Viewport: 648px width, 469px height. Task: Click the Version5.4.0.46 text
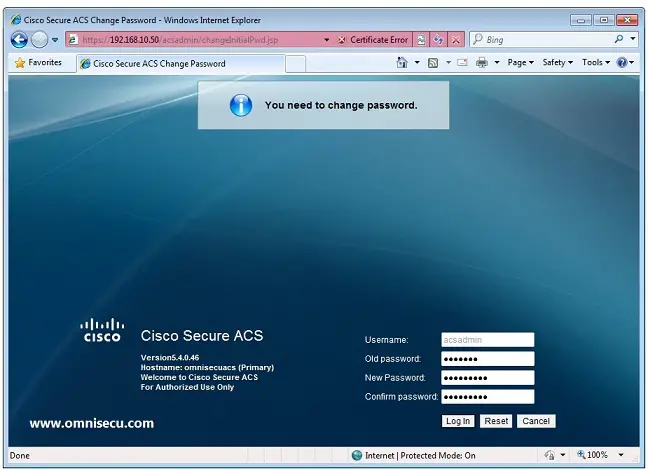tap(170, 357)
